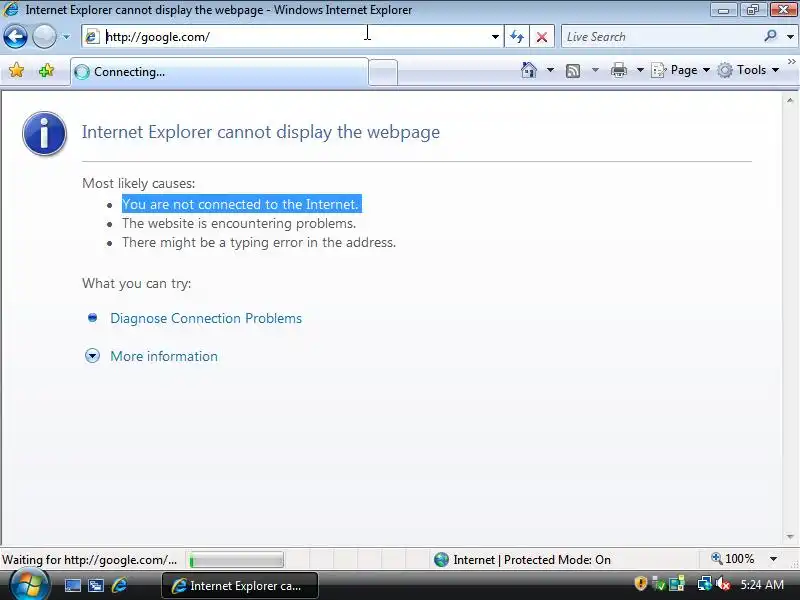This screenshot has width=800, height=600.
Task: Open the search provider options dropdown
Action: click(x=790, y=37)
